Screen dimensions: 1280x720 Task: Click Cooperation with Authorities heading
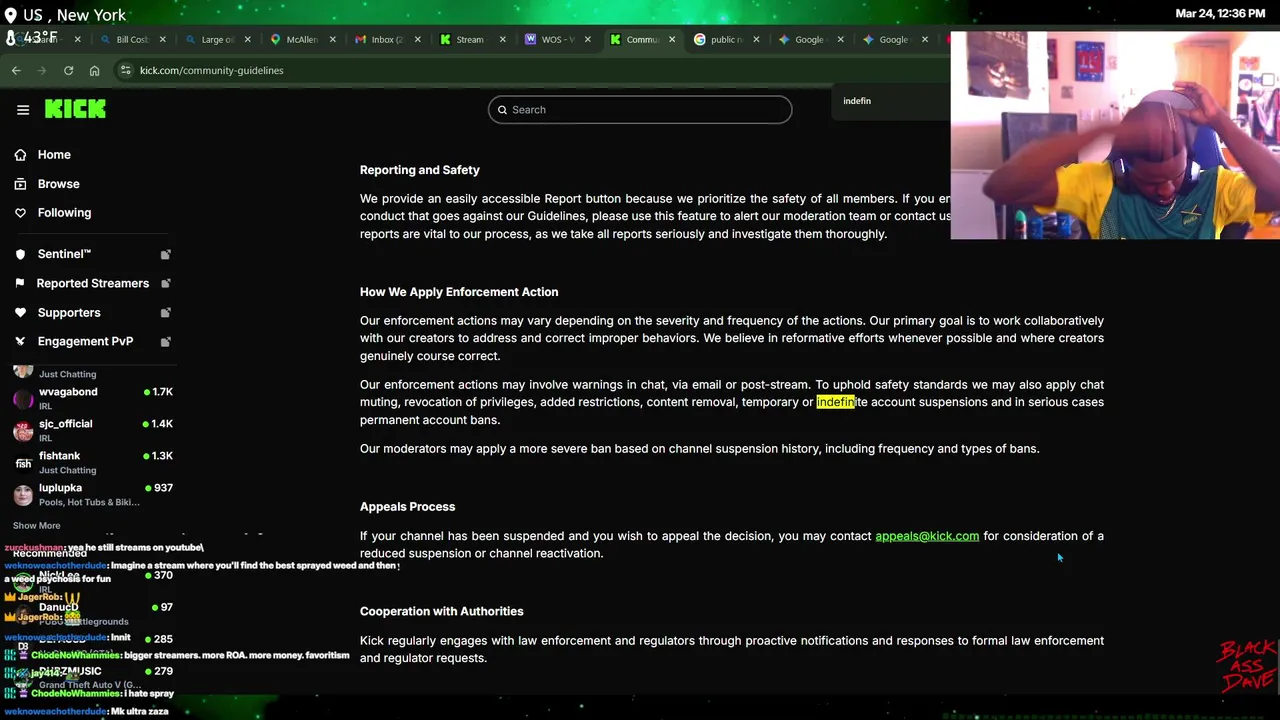coord(441,611)
